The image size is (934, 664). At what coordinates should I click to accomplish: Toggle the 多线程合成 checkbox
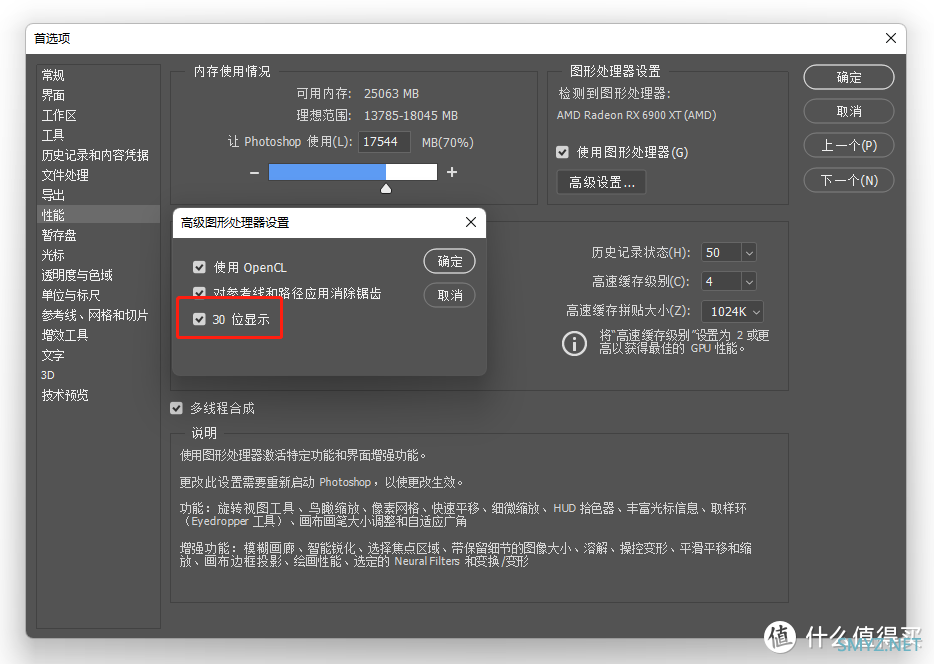click(x=176, y=408)
